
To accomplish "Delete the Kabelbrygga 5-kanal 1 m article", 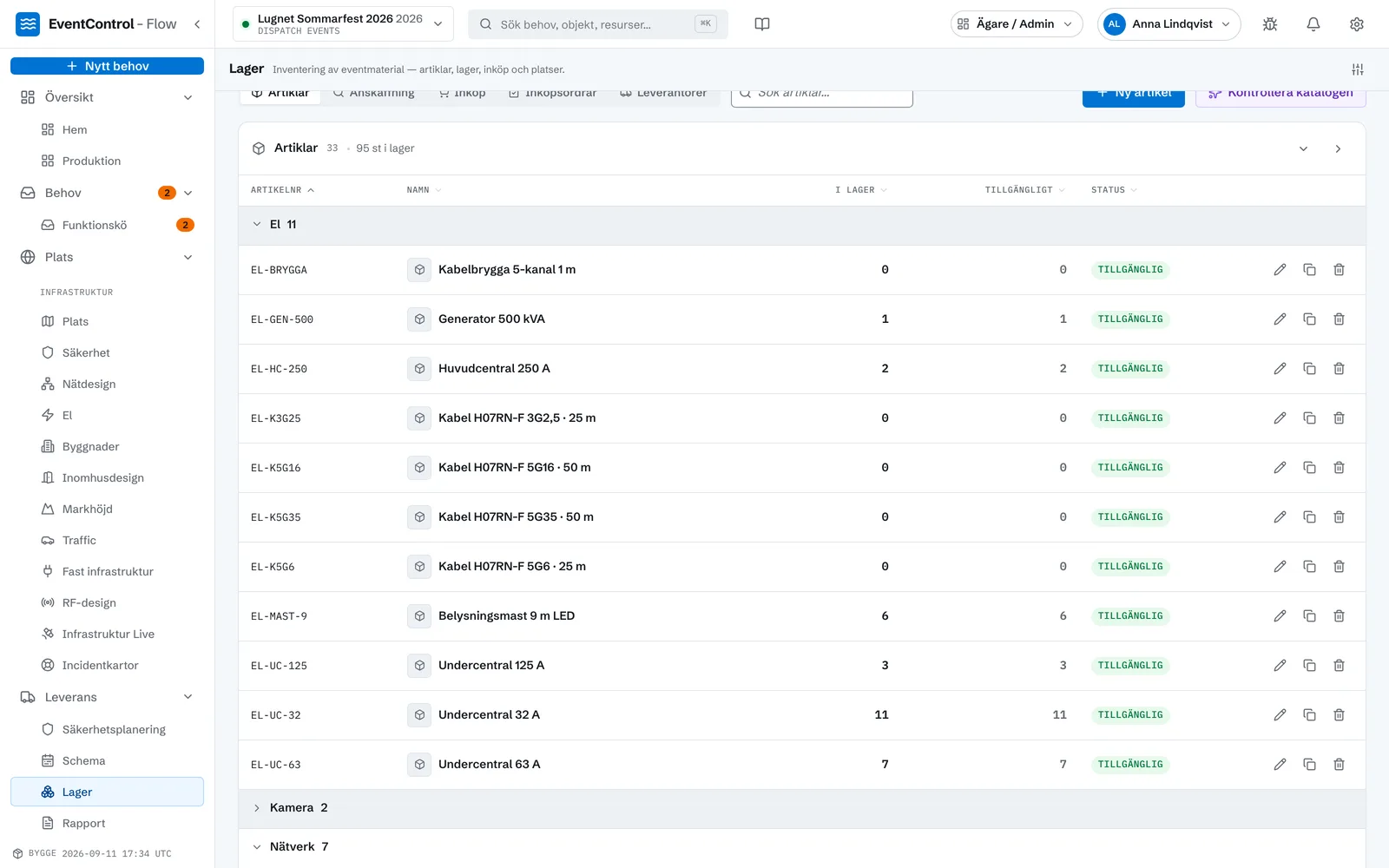I will coord(1339,270).
